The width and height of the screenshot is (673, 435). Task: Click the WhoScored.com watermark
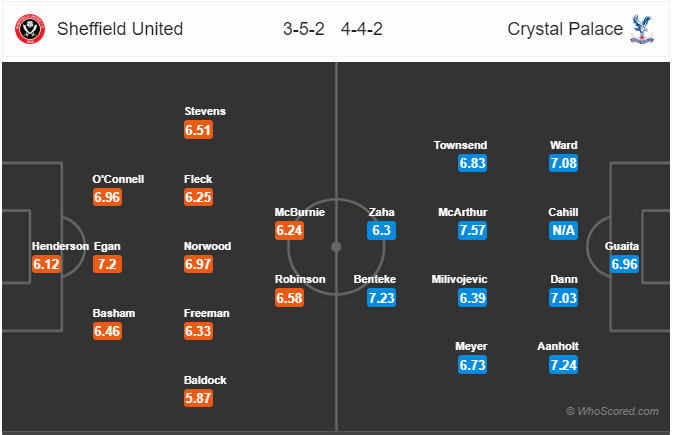tap(612, 411)
